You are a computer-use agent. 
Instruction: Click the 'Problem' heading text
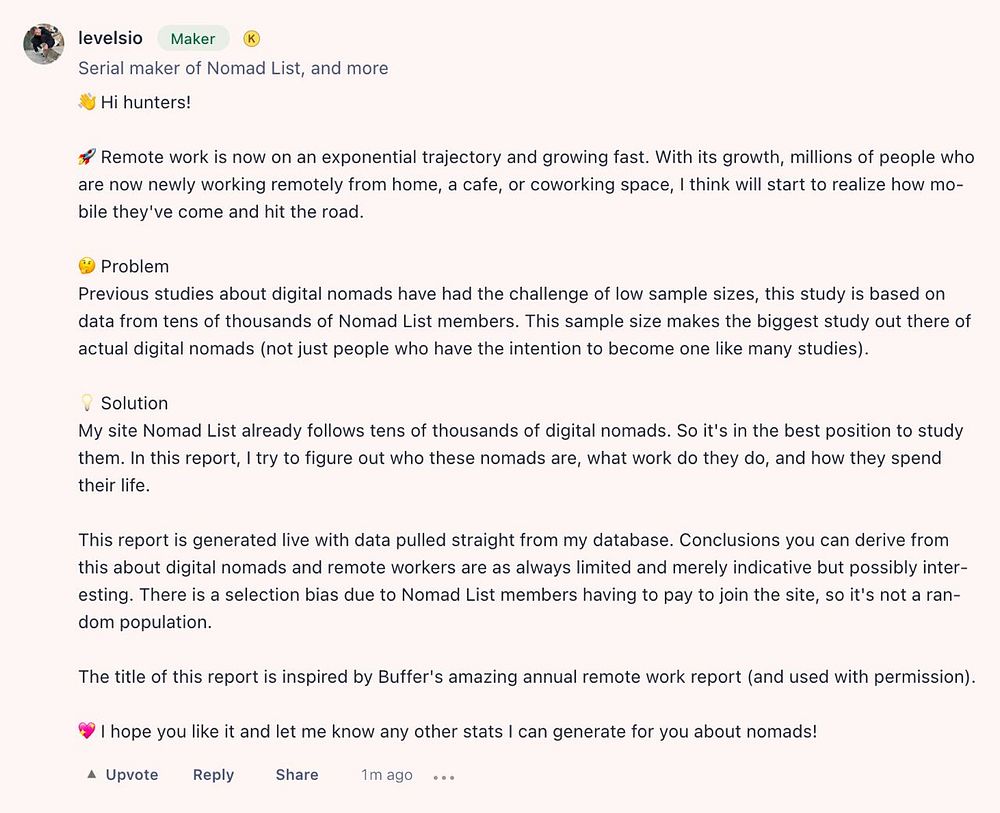pyautogui.click(x=135, y=266)
